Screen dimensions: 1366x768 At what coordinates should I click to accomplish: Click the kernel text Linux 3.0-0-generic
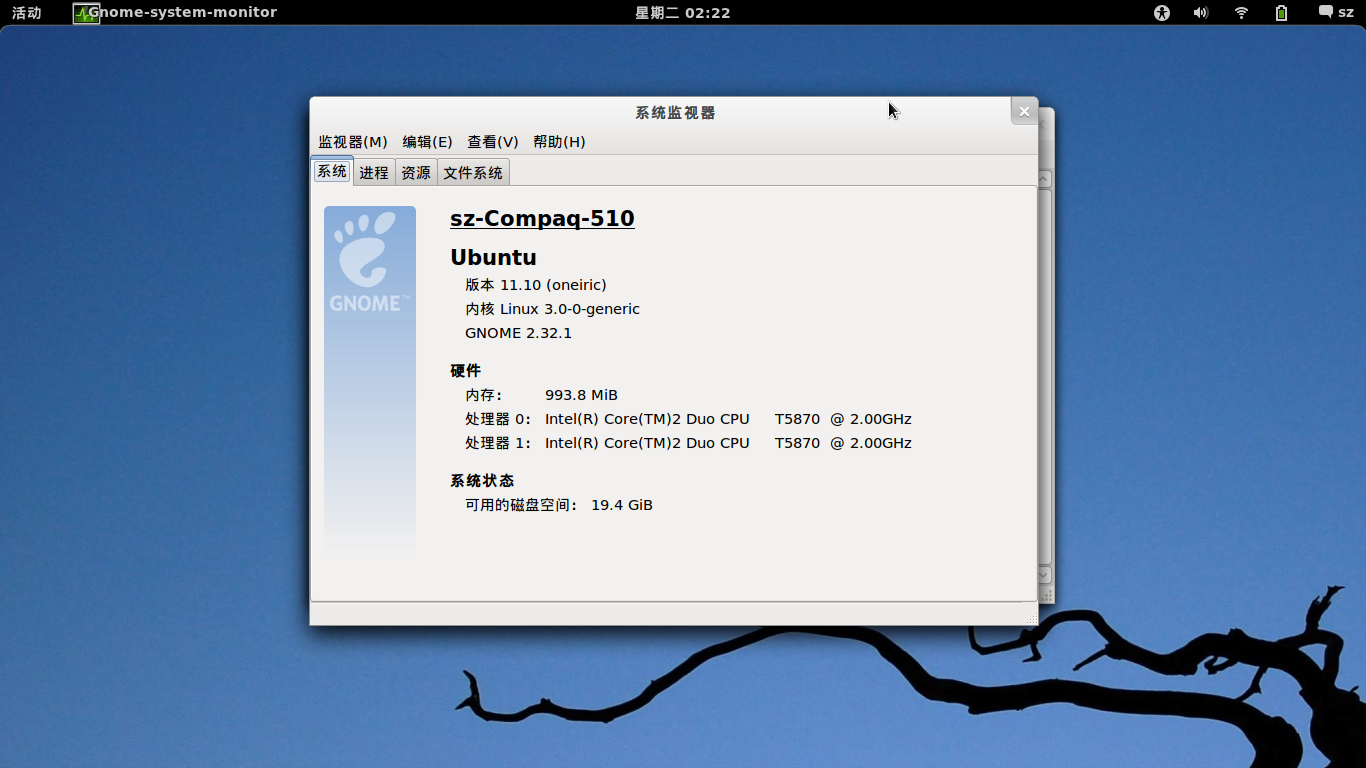click(570, 309)
